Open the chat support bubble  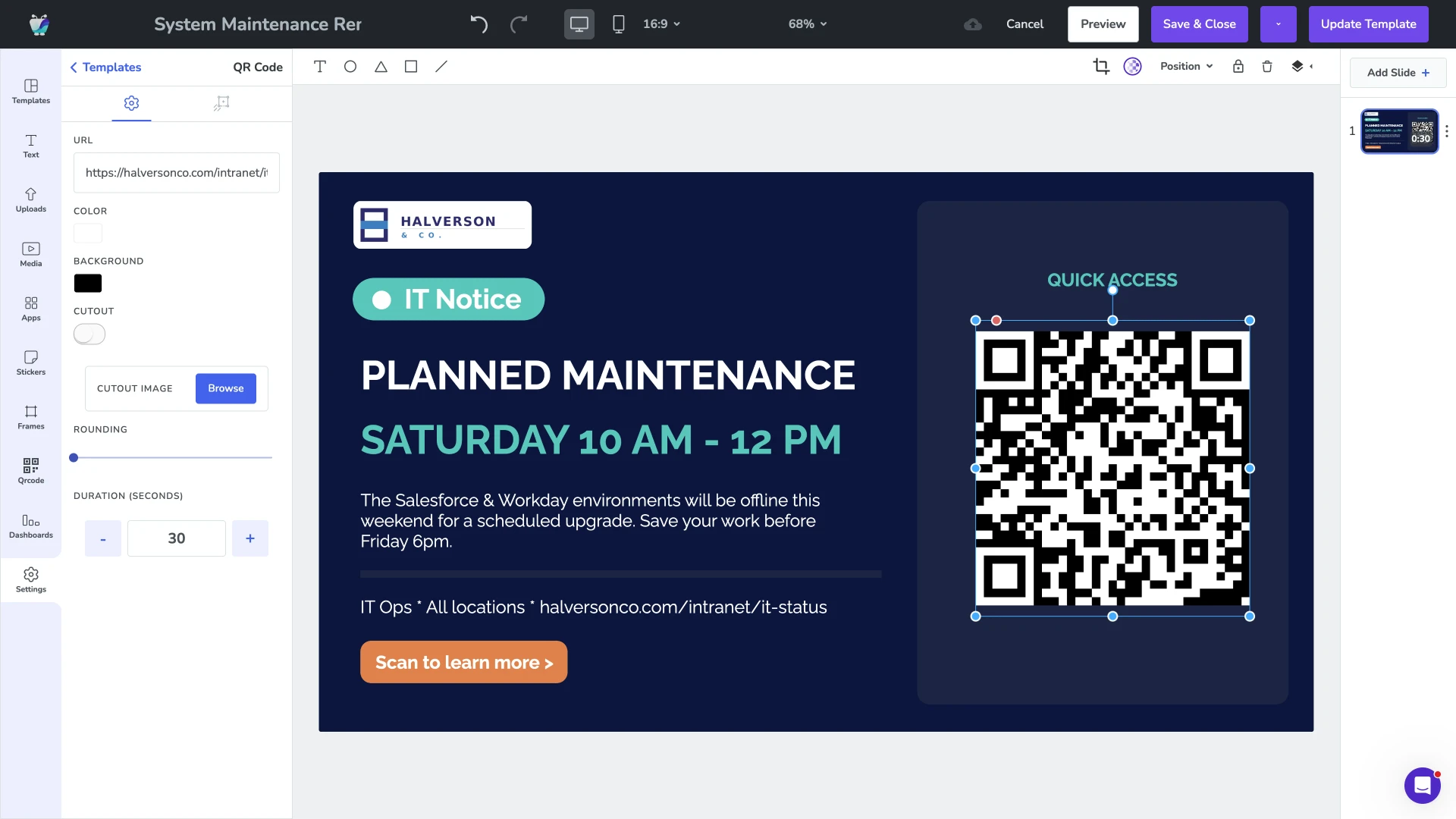pyautogui.click(x=1423, y=786)
